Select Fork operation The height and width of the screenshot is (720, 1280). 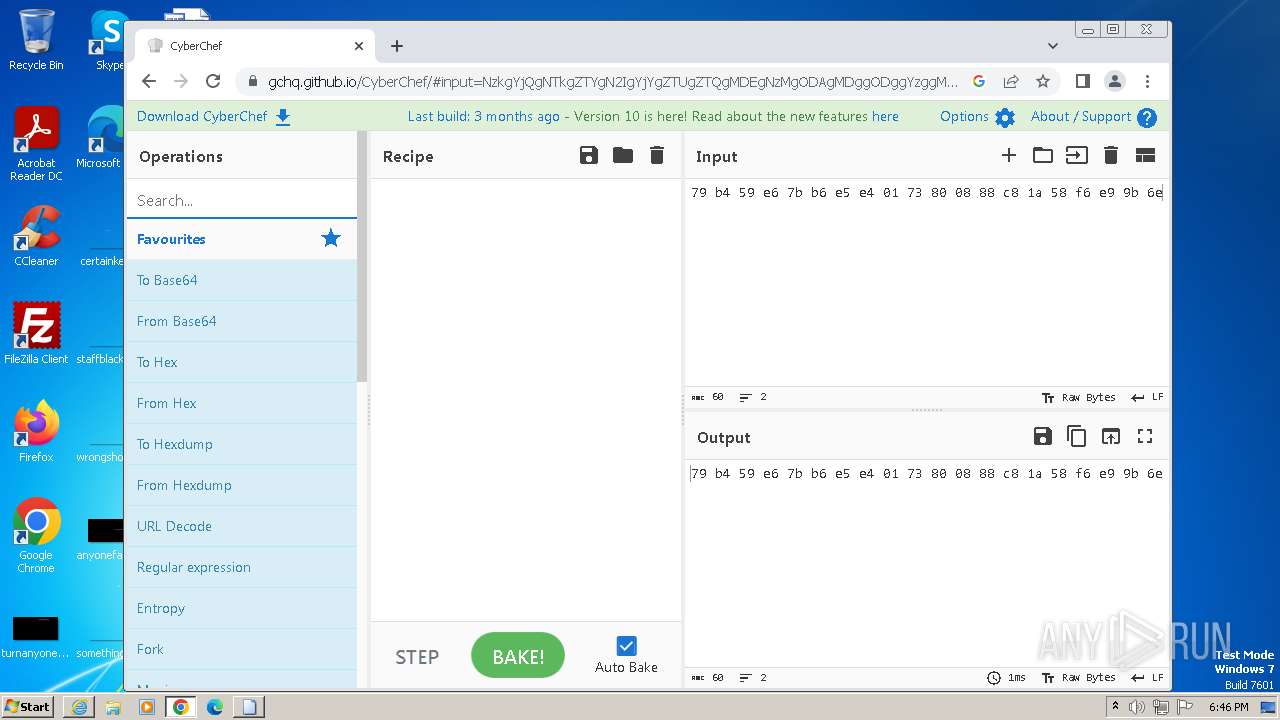pos(241,649)
